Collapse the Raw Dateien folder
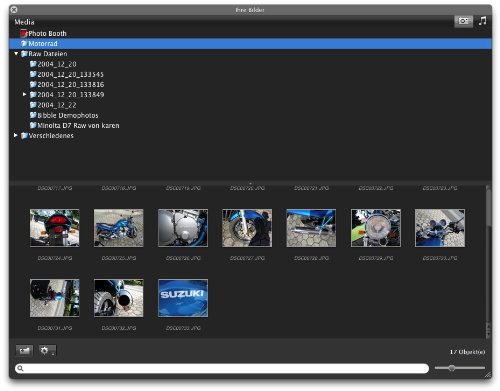 tap(16, 53)
